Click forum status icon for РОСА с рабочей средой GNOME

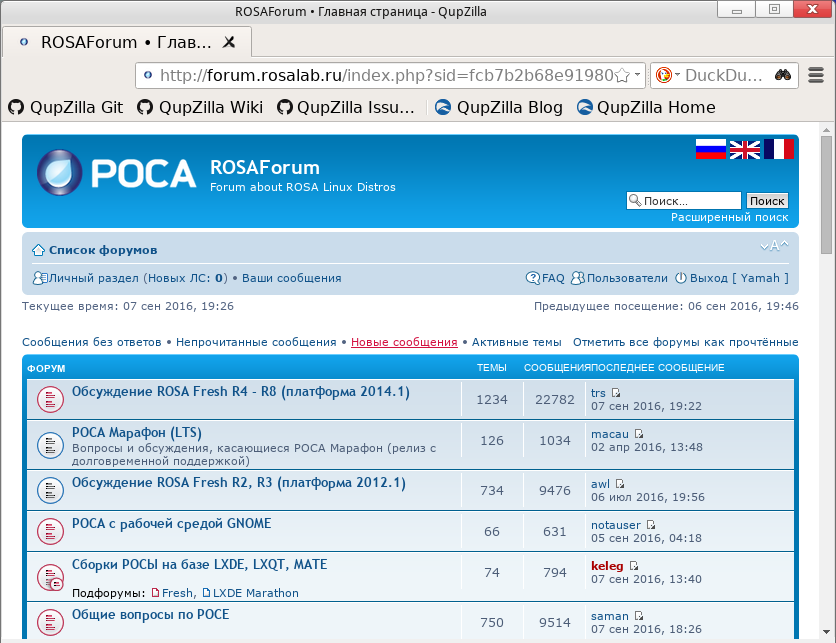tap(51, 532)
